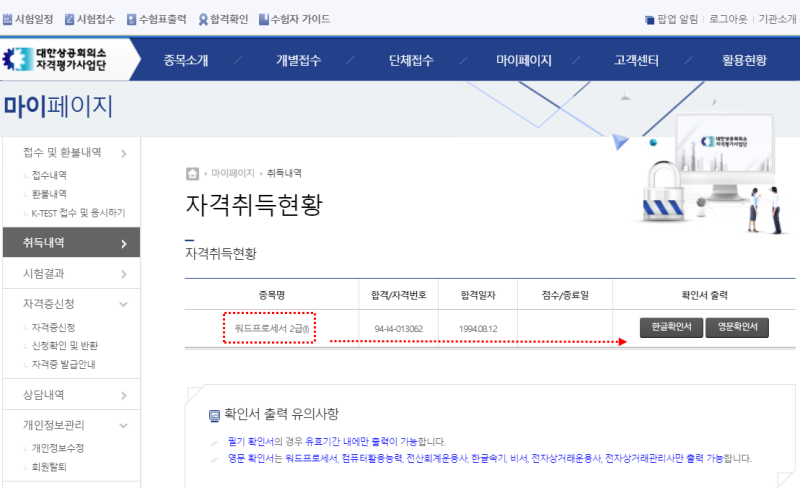This screenshot has width=800, height=488.
Task: Open 회원탈퇴 in sidebar
Action: click(x=49, y=467)
